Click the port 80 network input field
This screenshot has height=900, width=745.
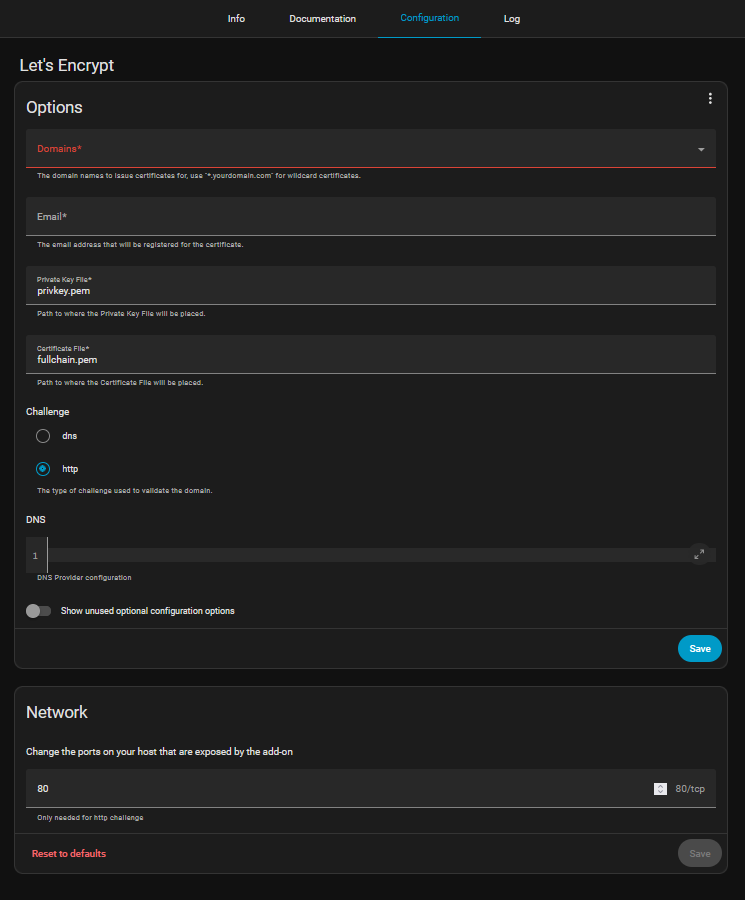340,789
